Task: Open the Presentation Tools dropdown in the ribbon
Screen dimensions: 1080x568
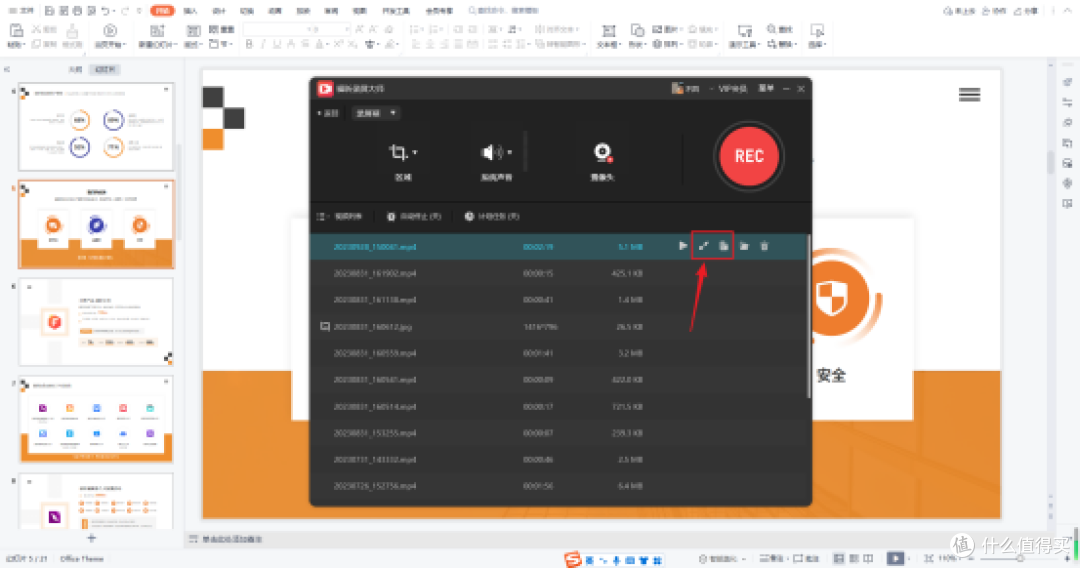Action: 745,36
